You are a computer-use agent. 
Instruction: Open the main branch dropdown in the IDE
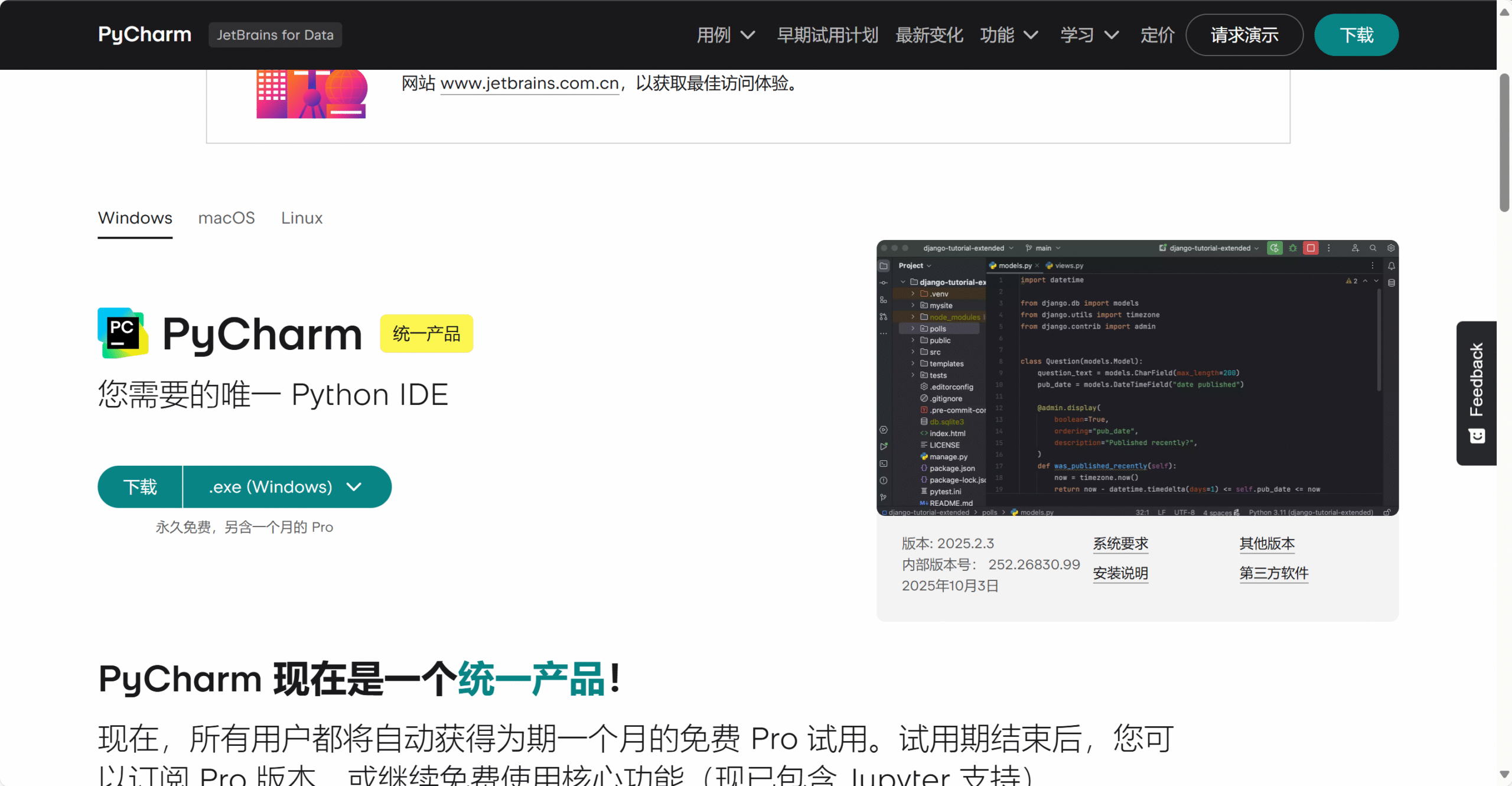[x=1043, y=248]
